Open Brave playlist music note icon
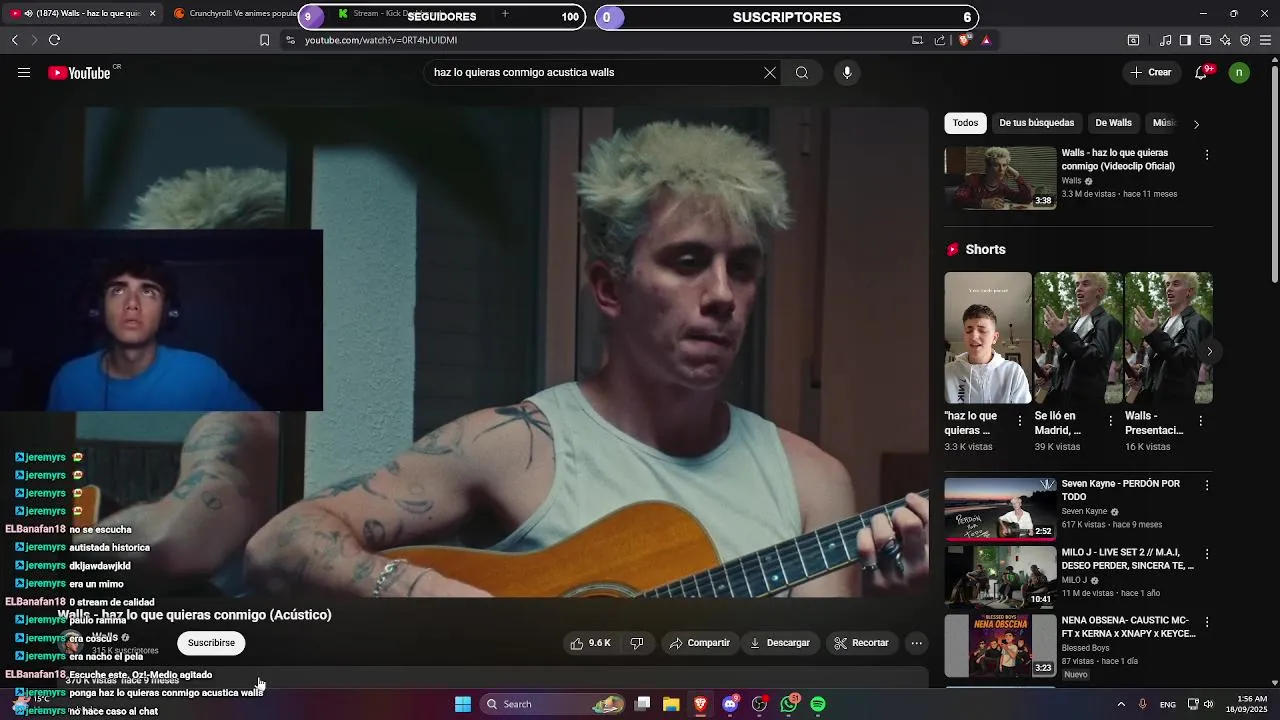The height and width of the screenshot is (720, 1280). point(1165,40)
